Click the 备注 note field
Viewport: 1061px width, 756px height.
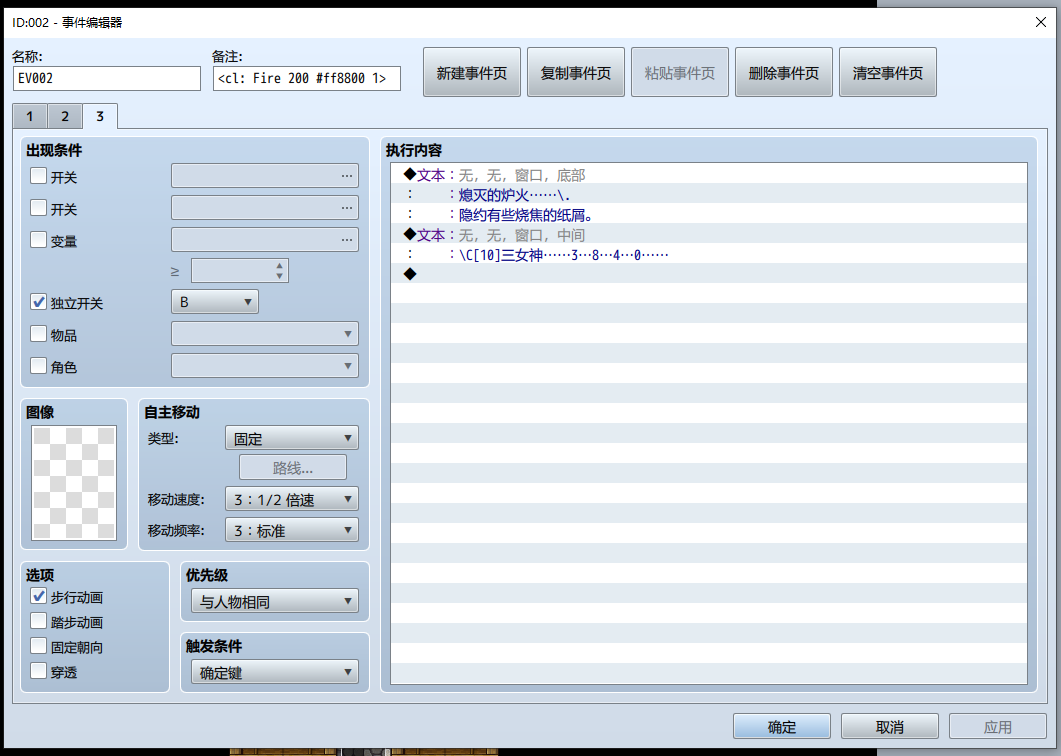307,78
